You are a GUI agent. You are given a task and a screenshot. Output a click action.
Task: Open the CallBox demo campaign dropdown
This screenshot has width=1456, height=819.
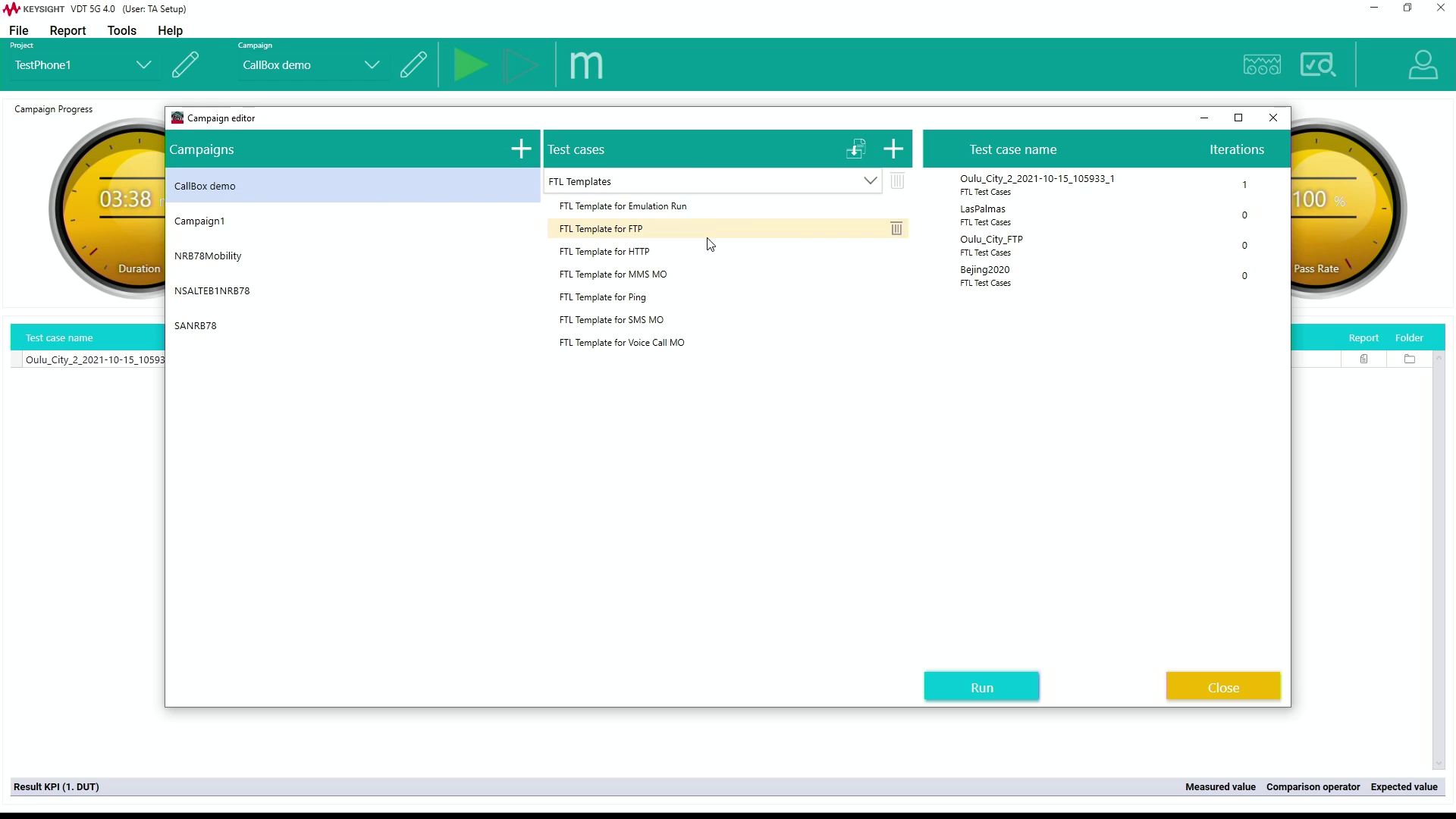372,65
